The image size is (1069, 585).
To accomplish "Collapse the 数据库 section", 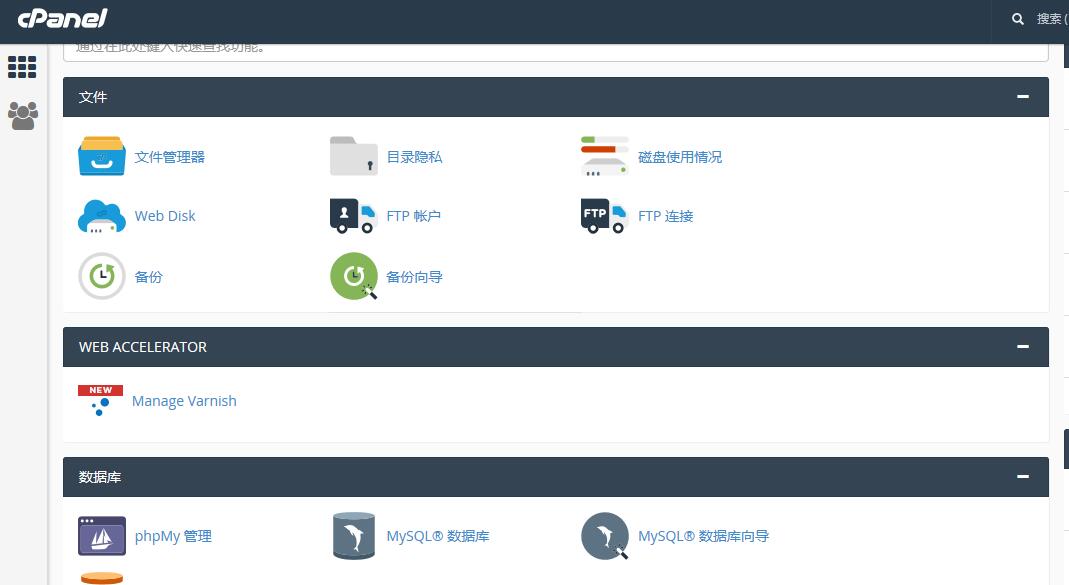I will point(1022,477).
